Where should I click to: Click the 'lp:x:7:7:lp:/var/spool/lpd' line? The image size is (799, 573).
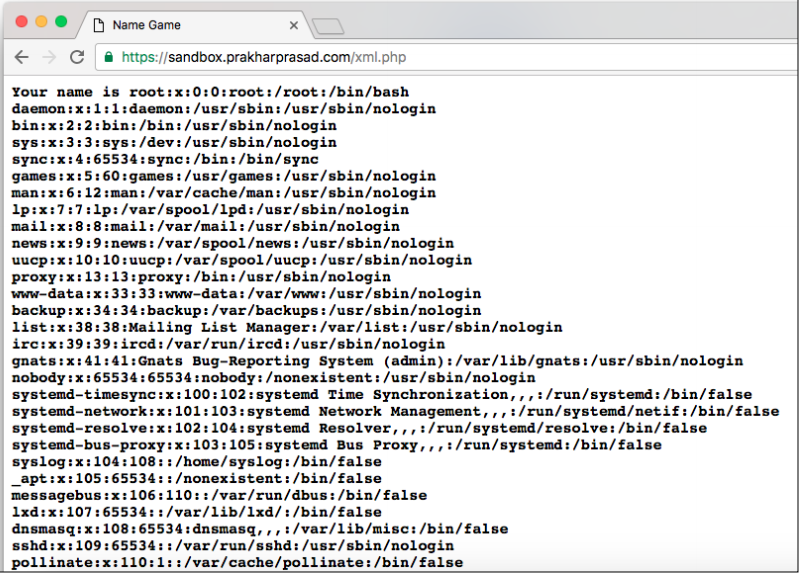(x=210, y=210)
